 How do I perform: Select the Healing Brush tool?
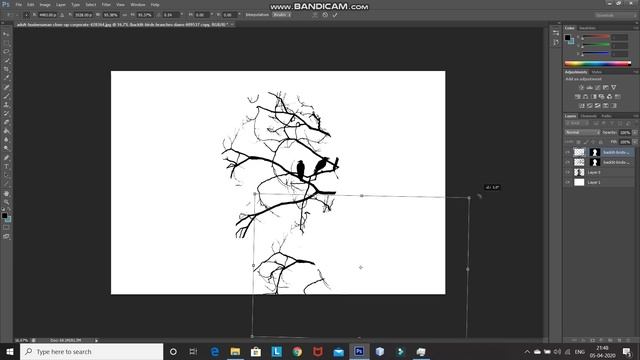[x=6, y=87]
